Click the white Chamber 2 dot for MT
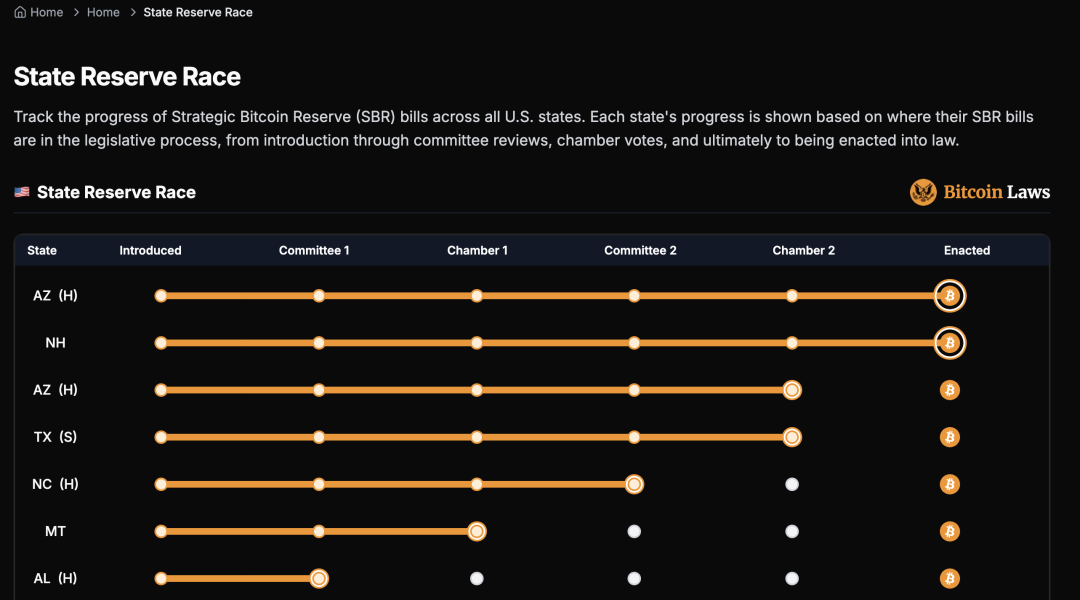1080x600 pixels. coord(792,532)
